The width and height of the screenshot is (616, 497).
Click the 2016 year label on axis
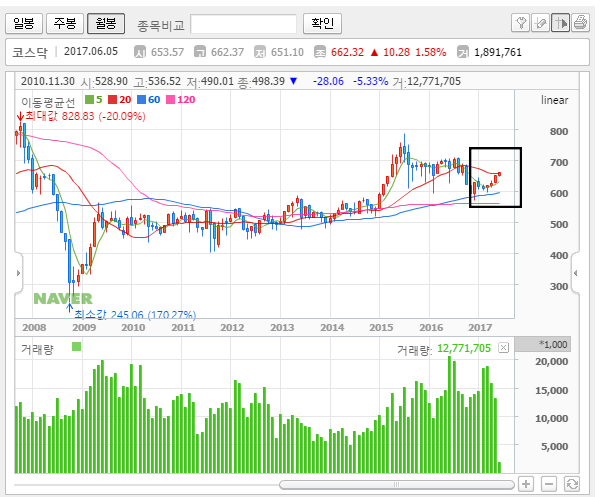[x=431, y=328]
